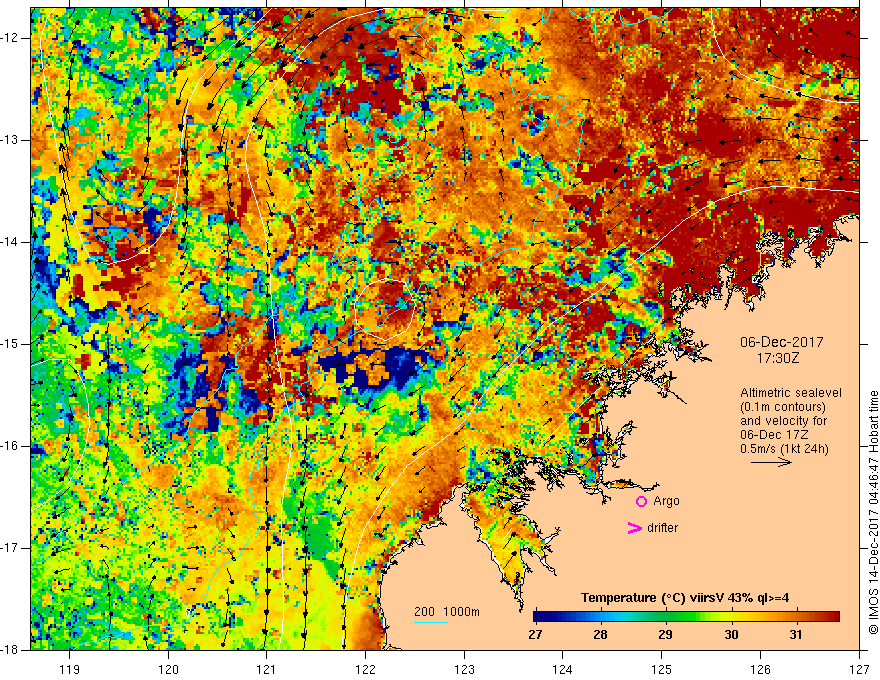The height and width of the screenshot is (680, 880).
Task: Click the longitude axis label 124
Action: point(563,670)
